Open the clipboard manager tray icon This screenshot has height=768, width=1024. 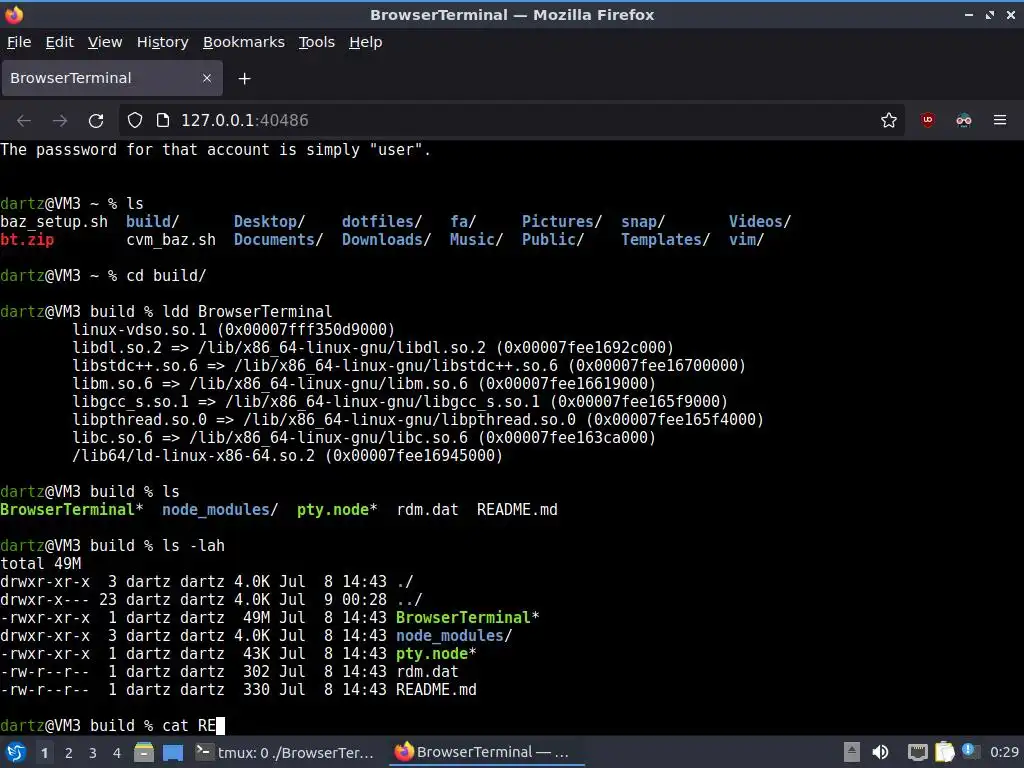pyautogui.click(x=944, y=752)
